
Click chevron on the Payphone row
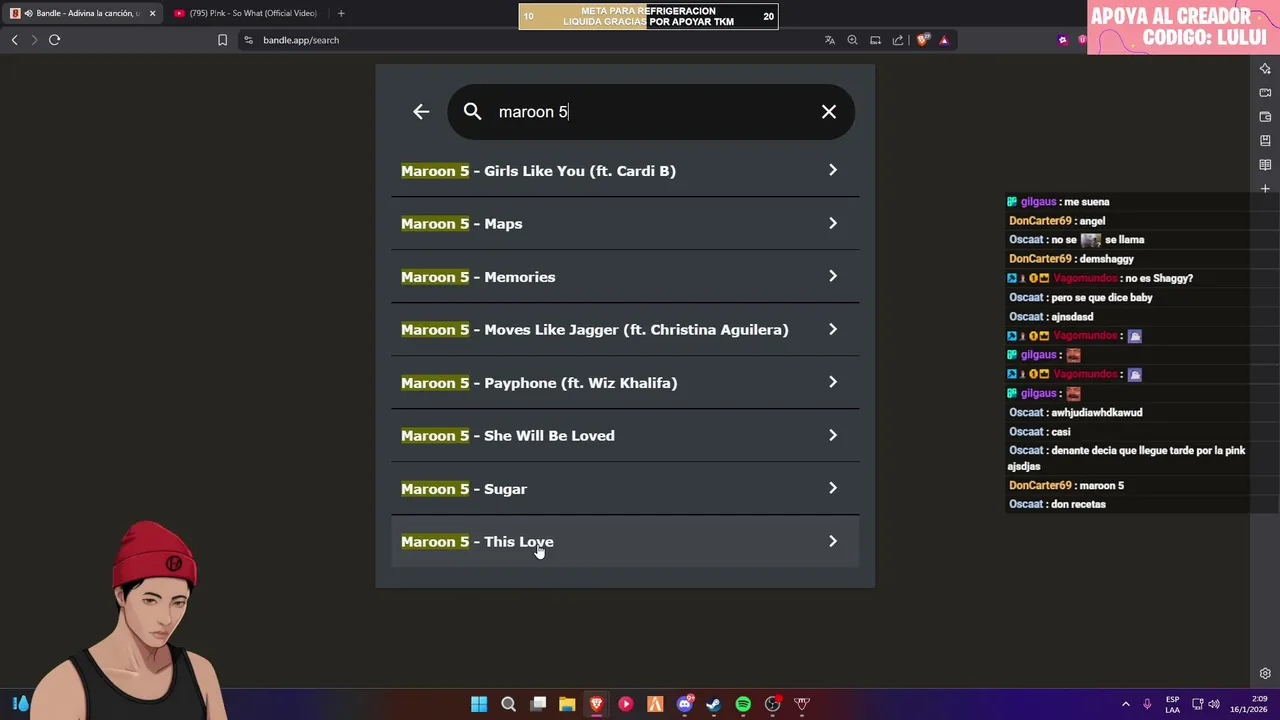coord(833,382)
